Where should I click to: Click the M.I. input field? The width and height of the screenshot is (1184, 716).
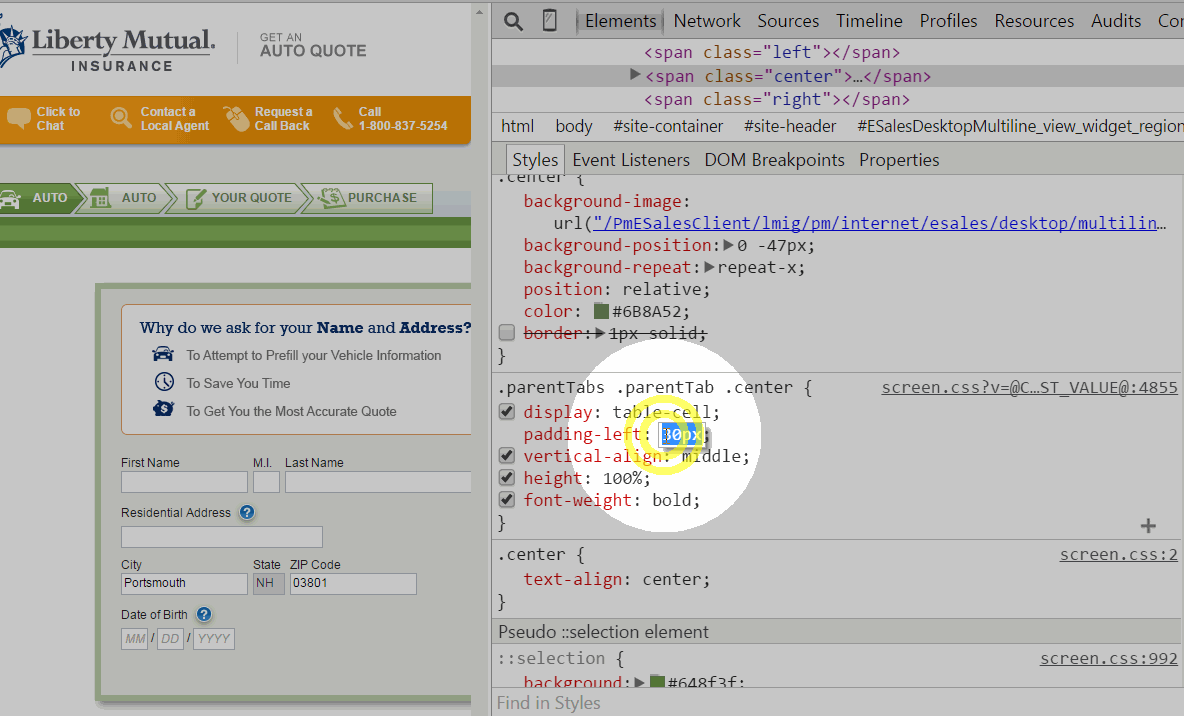[x=267, y=482]
